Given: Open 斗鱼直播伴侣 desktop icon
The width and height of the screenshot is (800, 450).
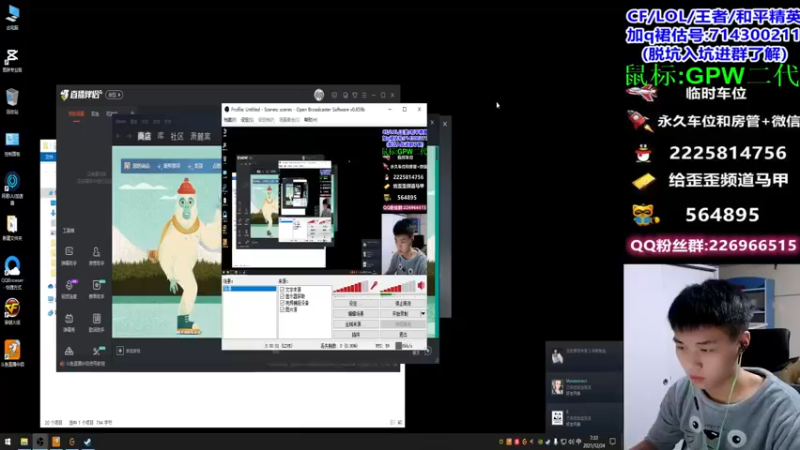Looking at the screenshot, I should [x=12, y=353].
